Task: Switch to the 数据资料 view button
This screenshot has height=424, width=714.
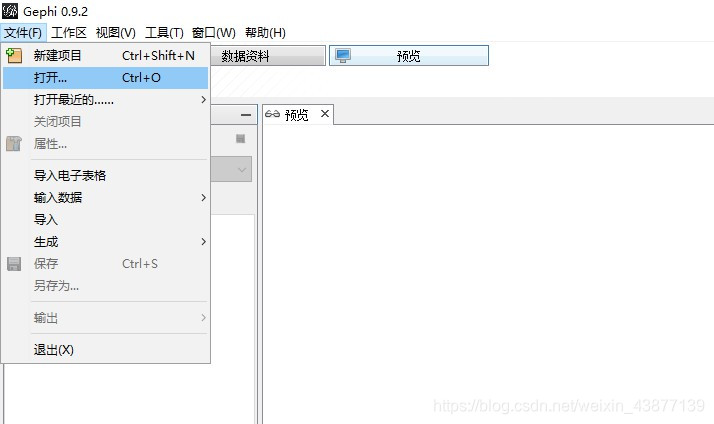Action: pyautogui.click(x=268, y=56)
